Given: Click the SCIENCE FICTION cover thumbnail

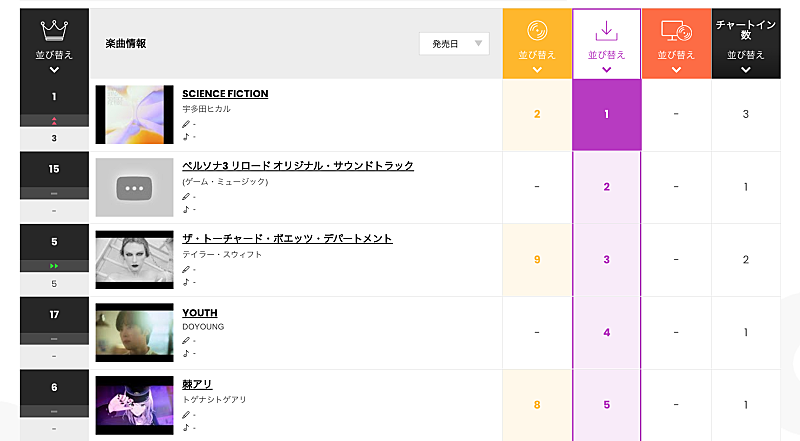Looking at the screenshot, I should (x=135, y=114).
